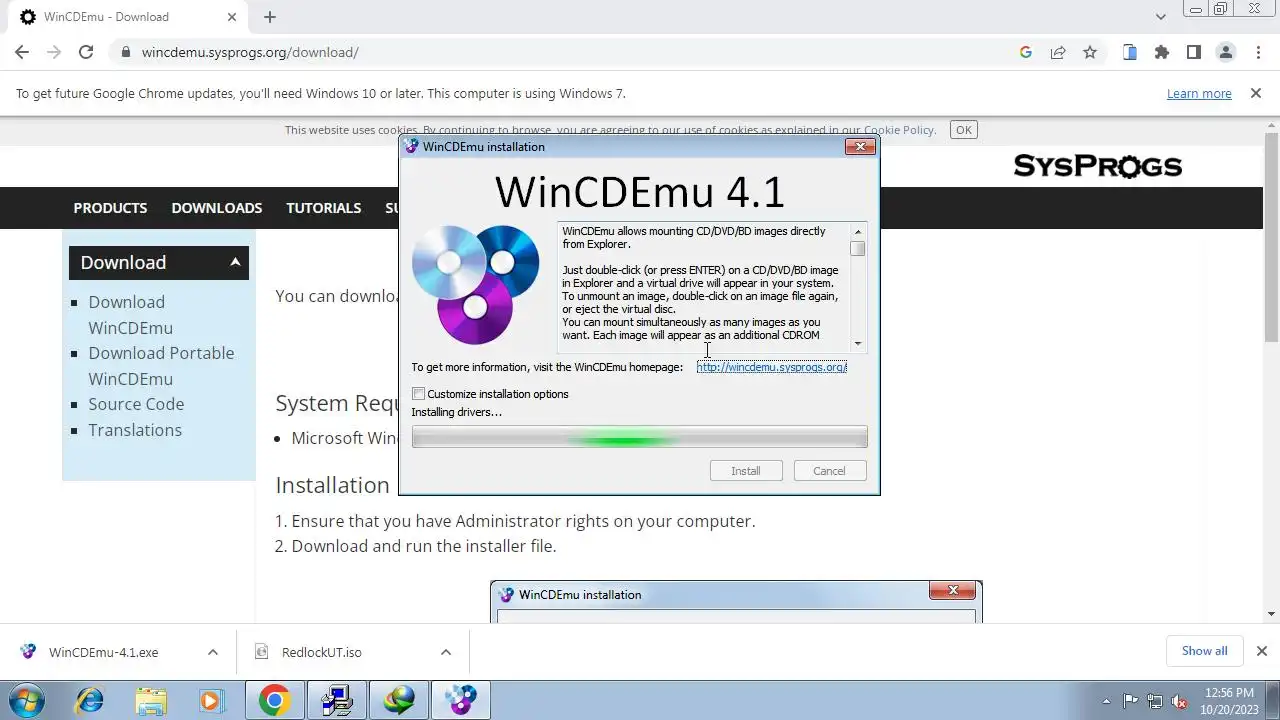Click the address bar URL field
The height and width of the screenshot is (720, 1280).
click(560, 52)
